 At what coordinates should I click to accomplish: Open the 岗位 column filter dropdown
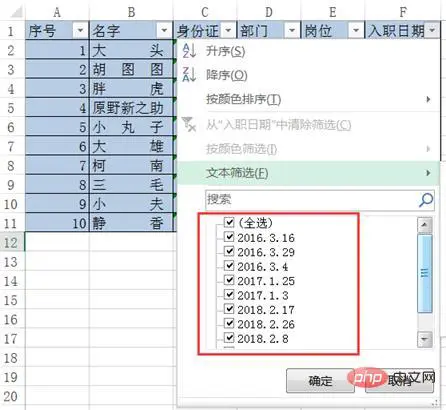[356, 31]
